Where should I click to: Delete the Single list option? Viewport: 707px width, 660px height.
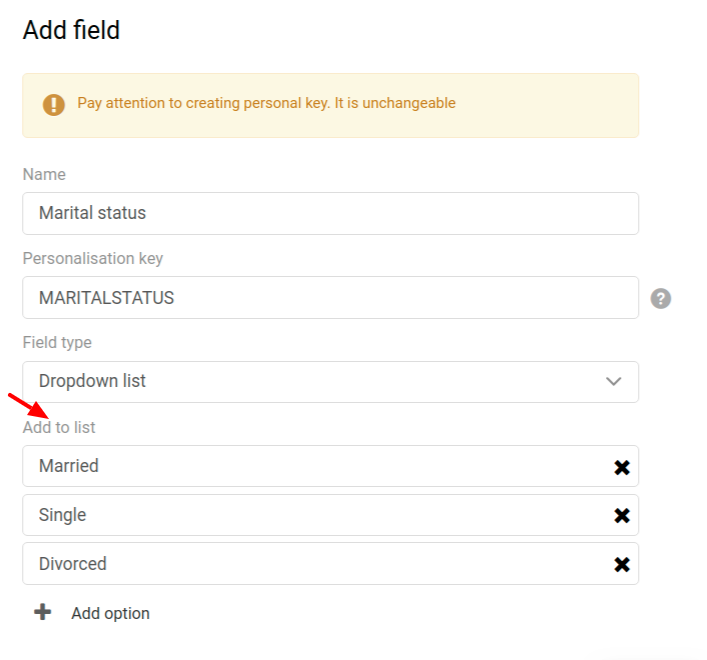coord(622,515)
